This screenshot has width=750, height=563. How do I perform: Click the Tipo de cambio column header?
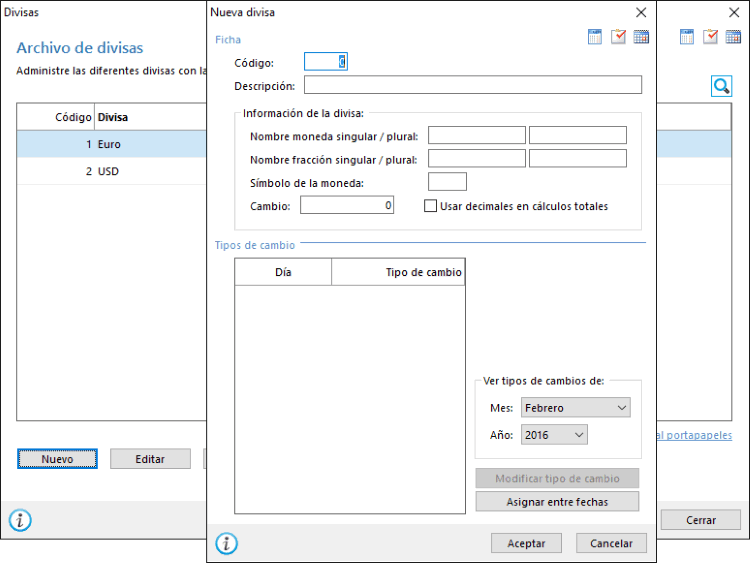pyautogui.click(x=397, y=272)
